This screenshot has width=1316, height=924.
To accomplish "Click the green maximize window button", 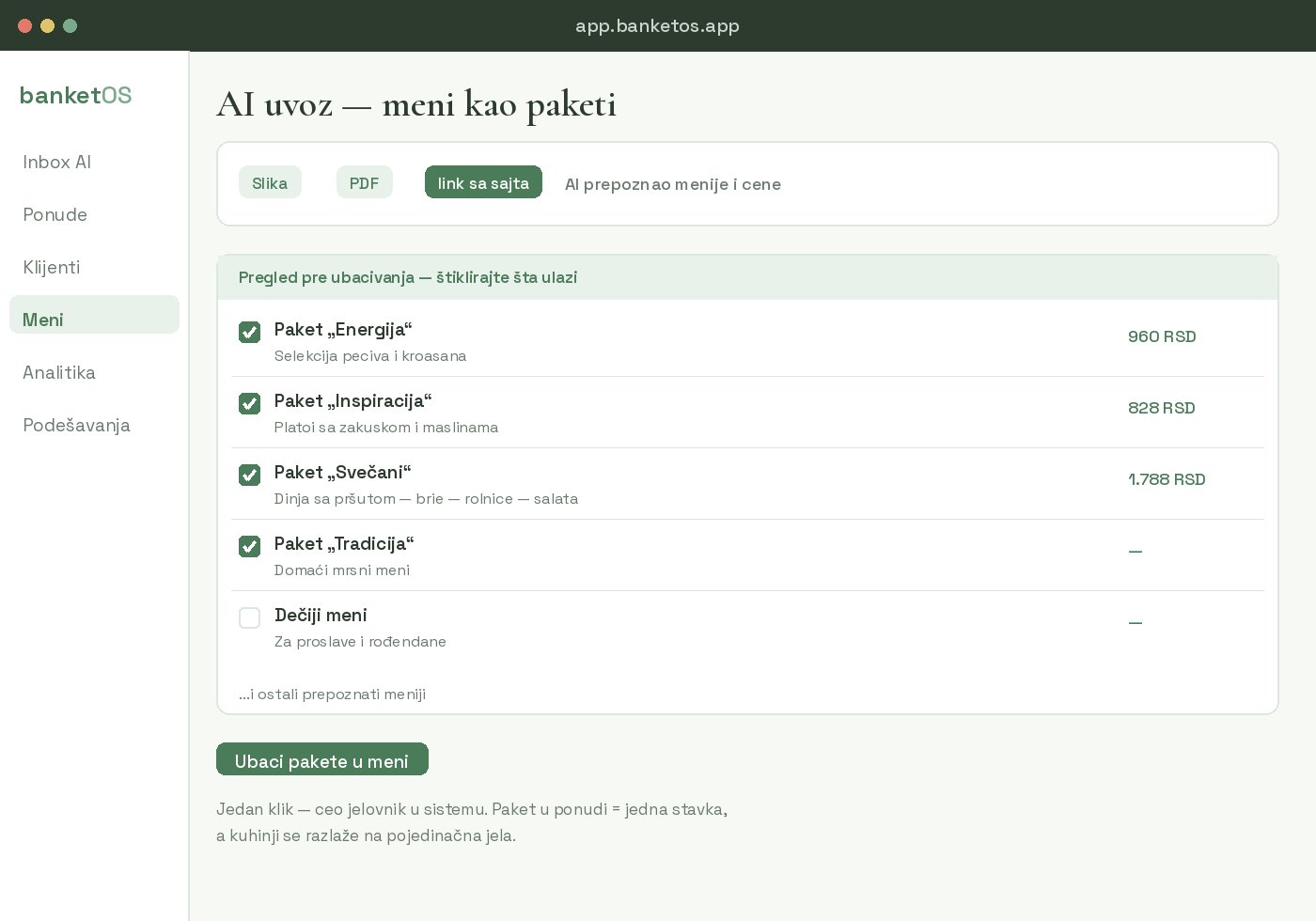I will click(70, 26).
